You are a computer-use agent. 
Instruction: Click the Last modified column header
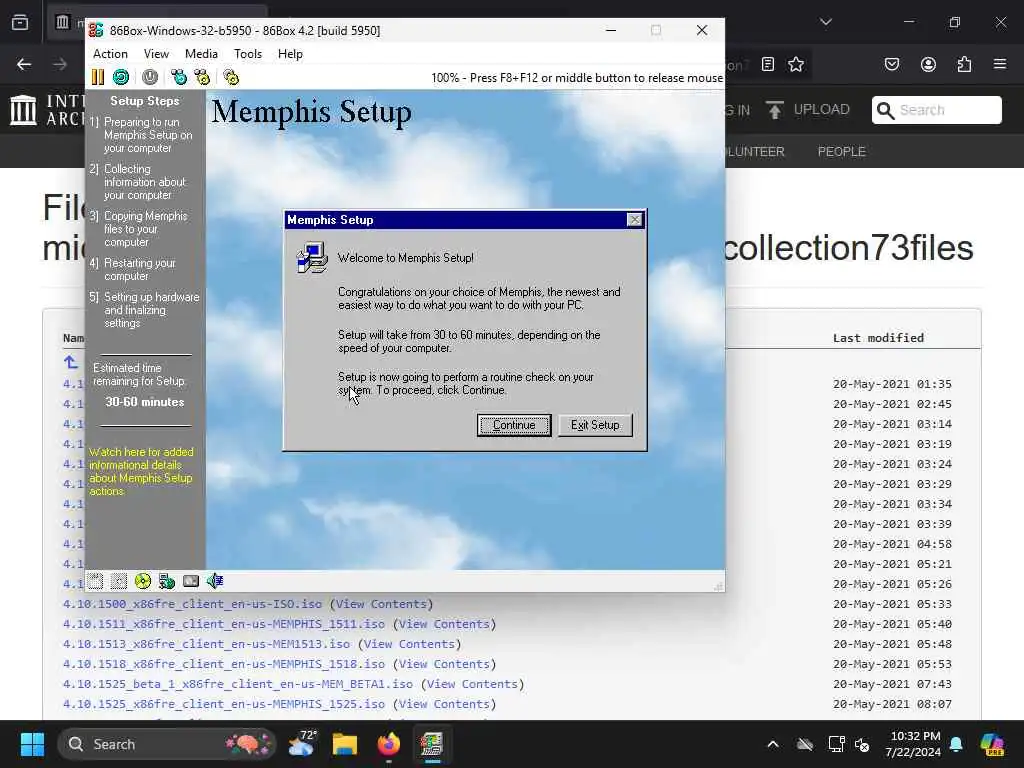pyautogui.click(x=878, y=338)
